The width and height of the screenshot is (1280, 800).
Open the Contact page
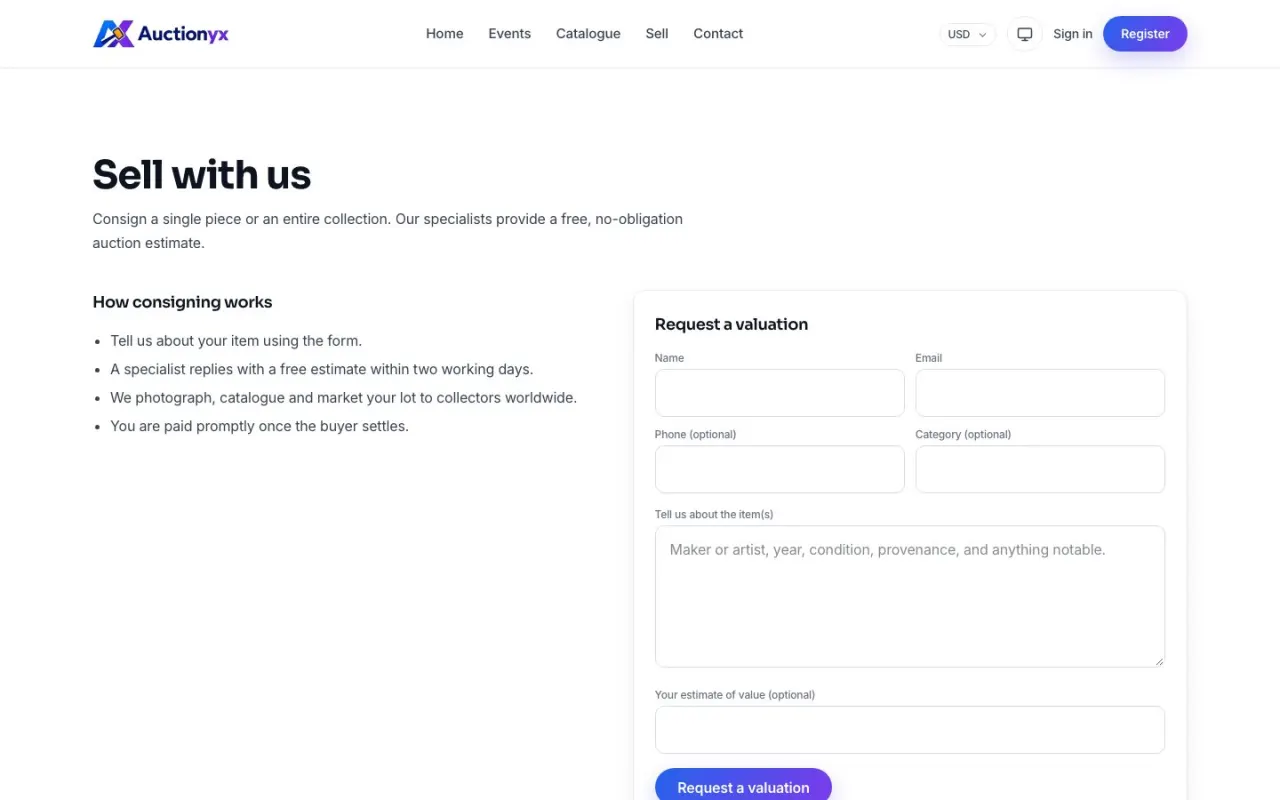[718, 34]
